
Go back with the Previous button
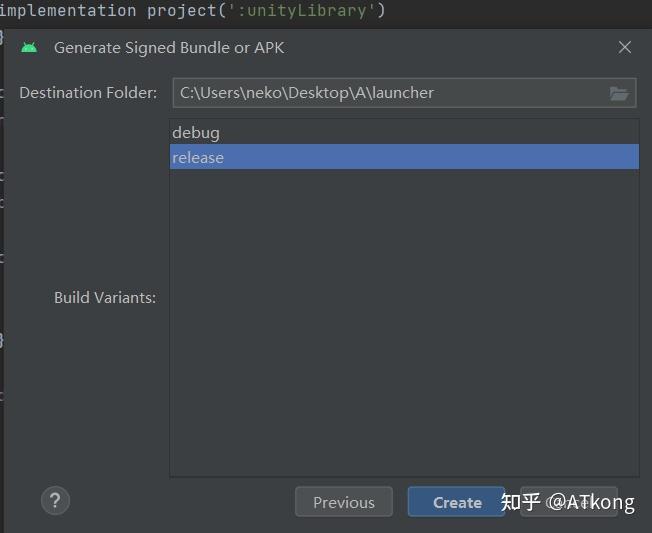[x=343, y=502]
